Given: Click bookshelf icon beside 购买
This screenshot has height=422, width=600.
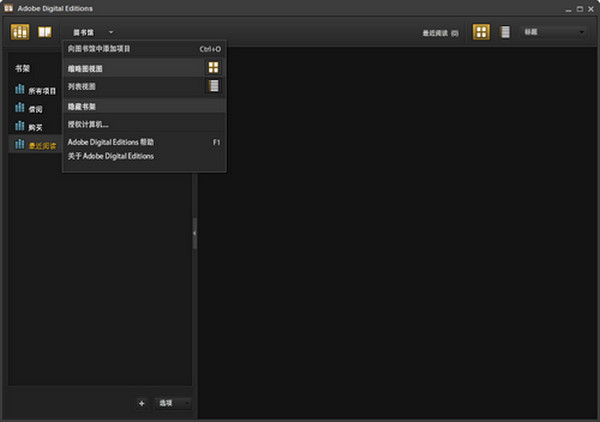Looking at the screenshot, I should pos(20,125).
